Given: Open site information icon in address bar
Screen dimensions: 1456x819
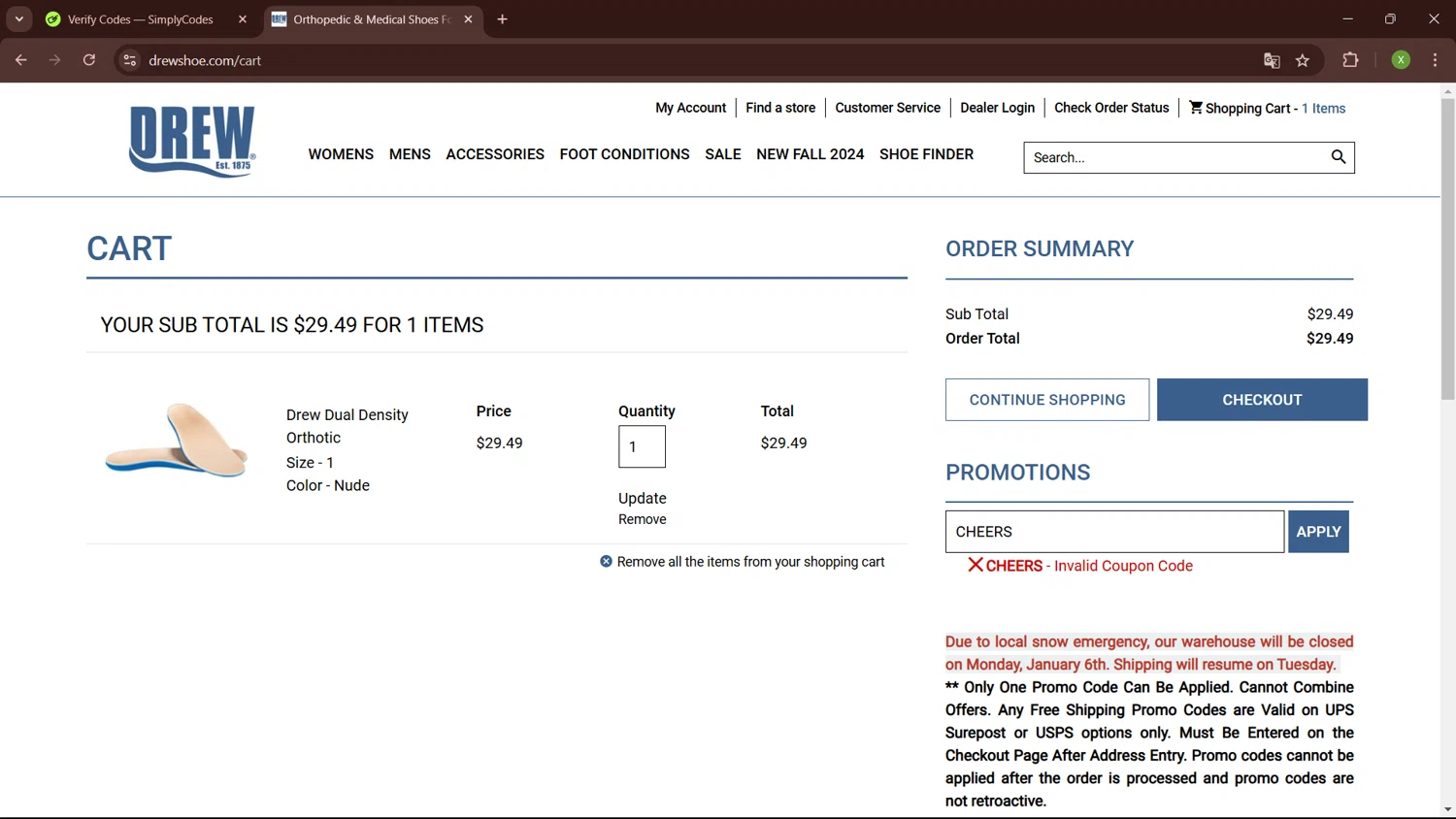Looking at the screenshot, I should coord(129,60).
